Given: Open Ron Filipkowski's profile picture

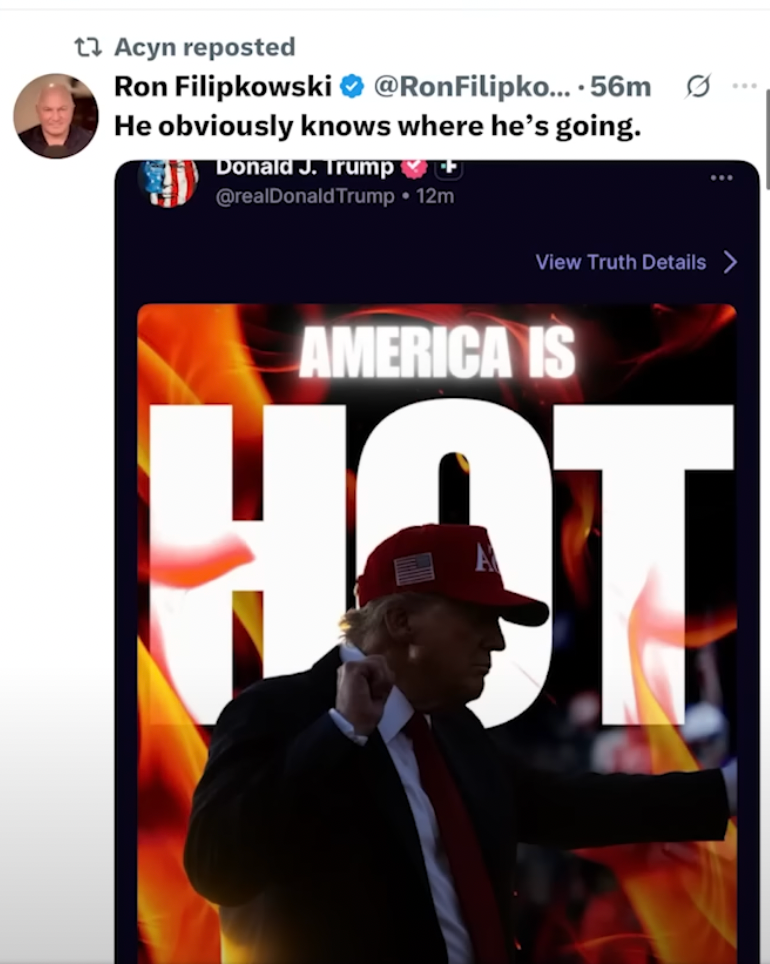Looking at the screenshot, I should point(56,116).
